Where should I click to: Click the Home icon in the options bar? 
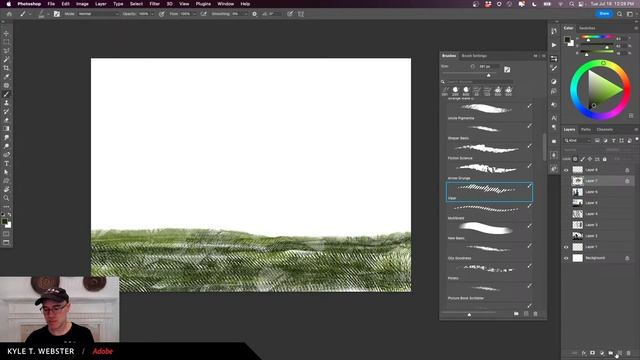9,14
